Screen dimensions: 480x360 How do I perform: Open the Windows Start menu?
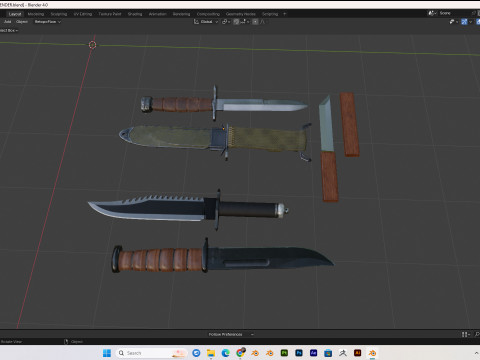pos(107,353)
